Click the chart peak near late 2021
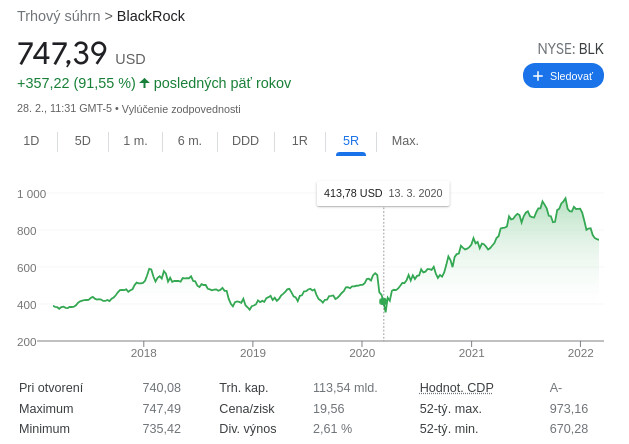 coord(566,200)
